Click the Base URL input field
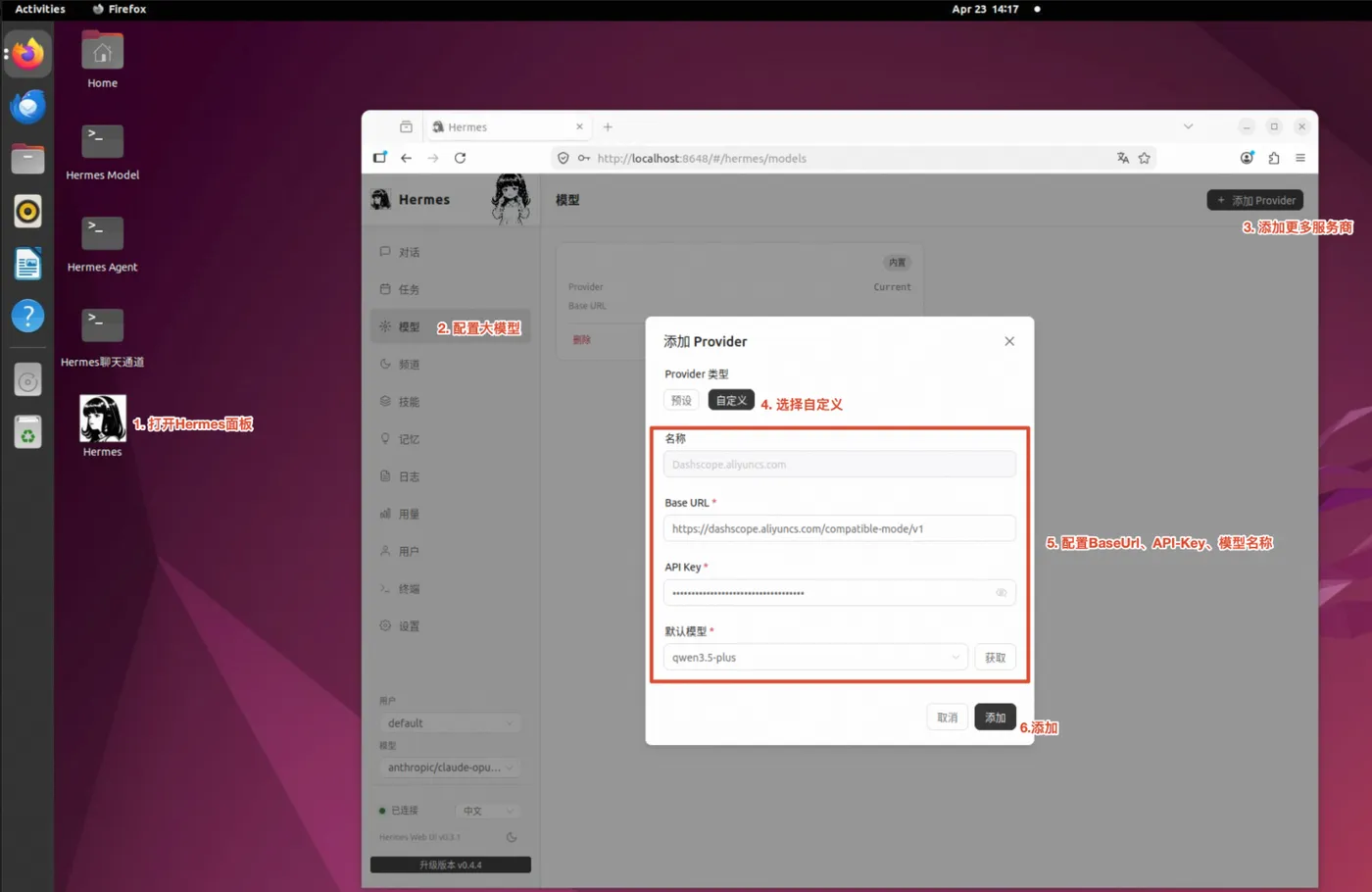Image resolution: width=1372 pixels, height=892 pixels. 839,528
